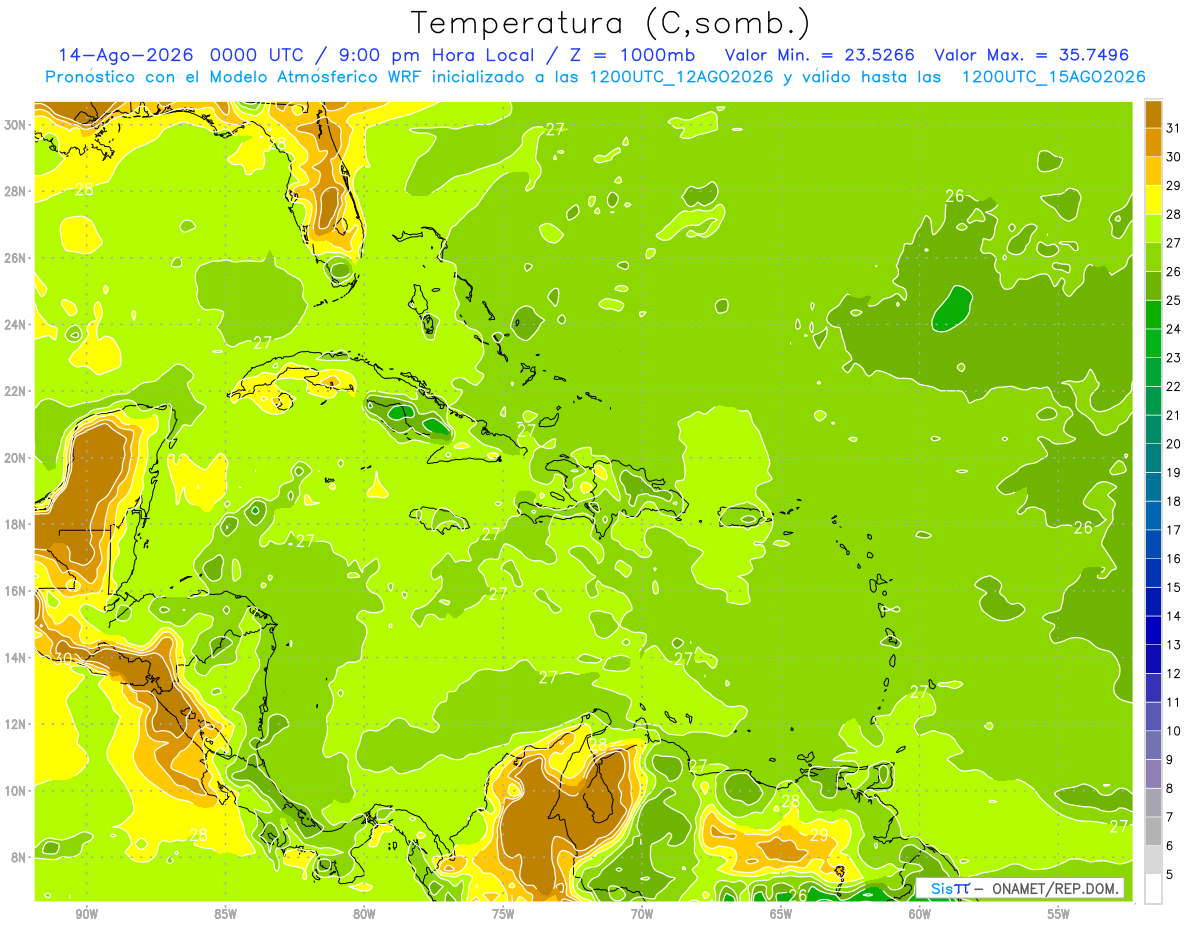Click the 'ONAMET/REP.DOM.' credit label
This screenshot has width=1200, height=927.
pos(1054,889)
